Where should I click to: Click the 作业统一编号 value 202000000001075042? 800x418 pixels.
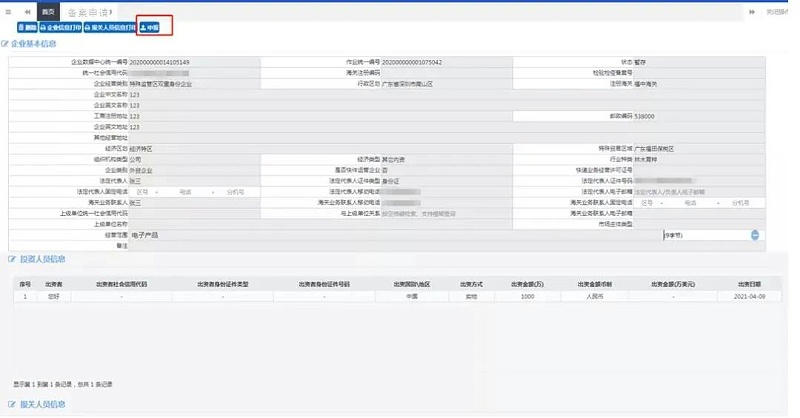coord(412,62)
